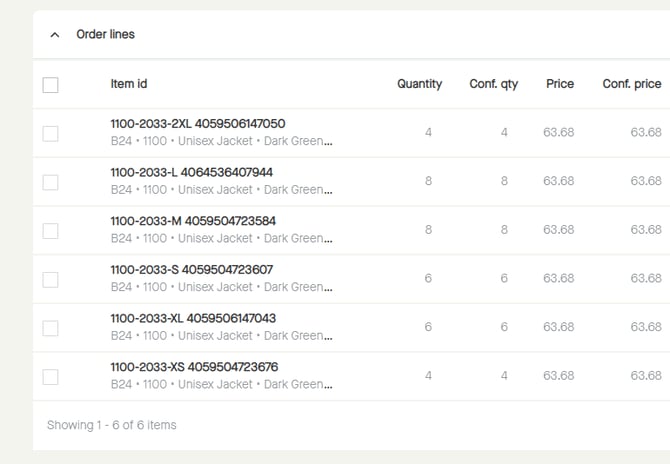Click the Conf. qty column header
The height and width of the screenshot is (464, 670).
click(x=493, y=84)
